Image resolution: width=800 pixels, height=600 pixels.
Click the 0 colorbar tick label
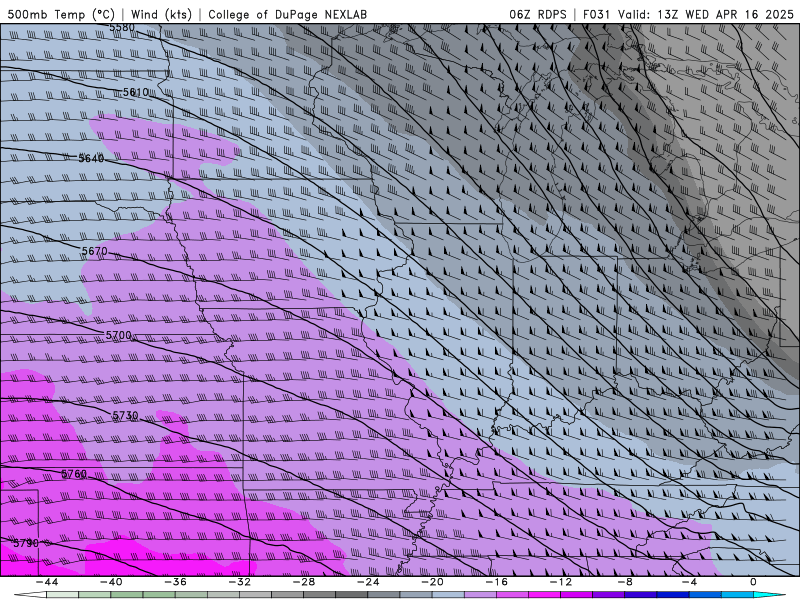point(753,582)
